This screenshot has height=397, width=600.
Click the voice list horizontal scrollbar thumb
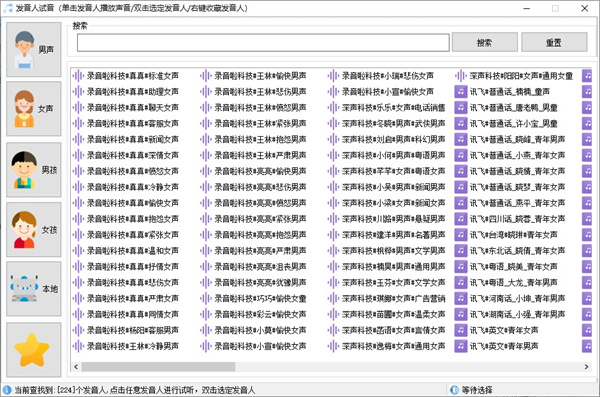pos(158,367)
